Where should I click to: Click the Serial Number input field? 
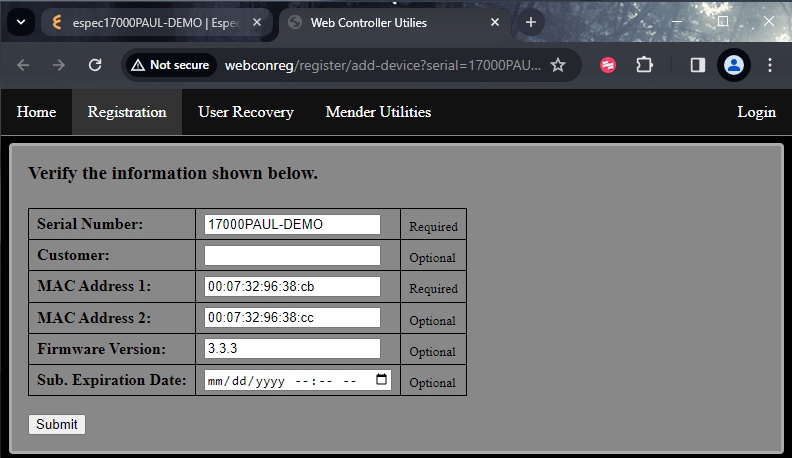(292, 224)
